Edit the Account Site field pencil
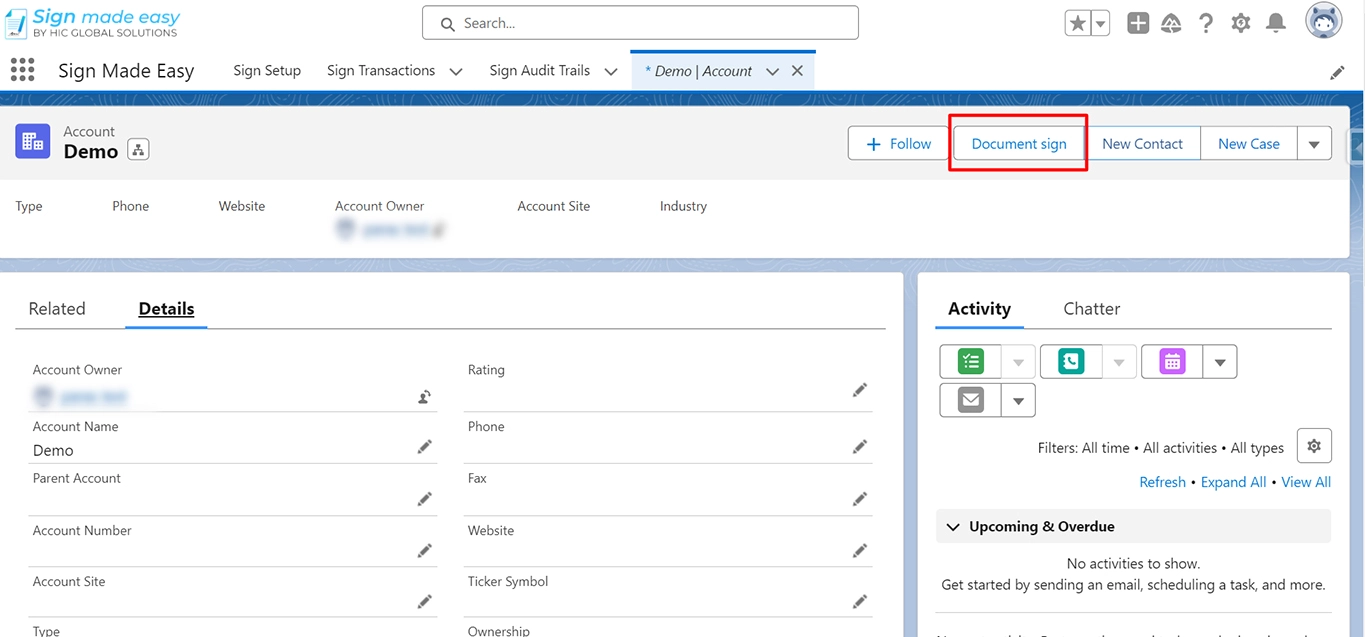Screen dimensions: 1365x637 pyautogui.click(x=425, y=601)
